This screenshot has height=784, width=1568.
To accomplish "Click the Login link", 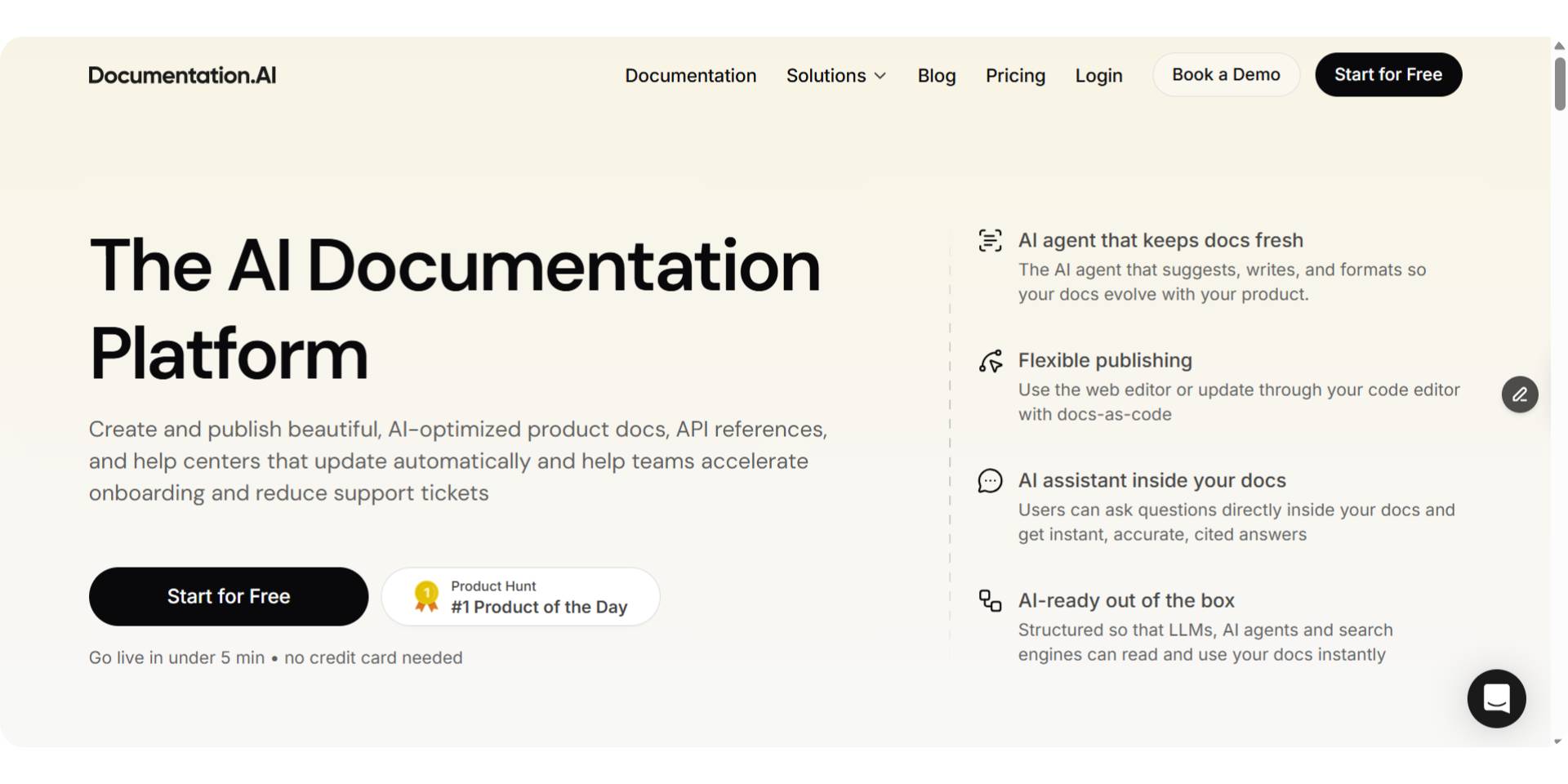I will coord(1098,75).
